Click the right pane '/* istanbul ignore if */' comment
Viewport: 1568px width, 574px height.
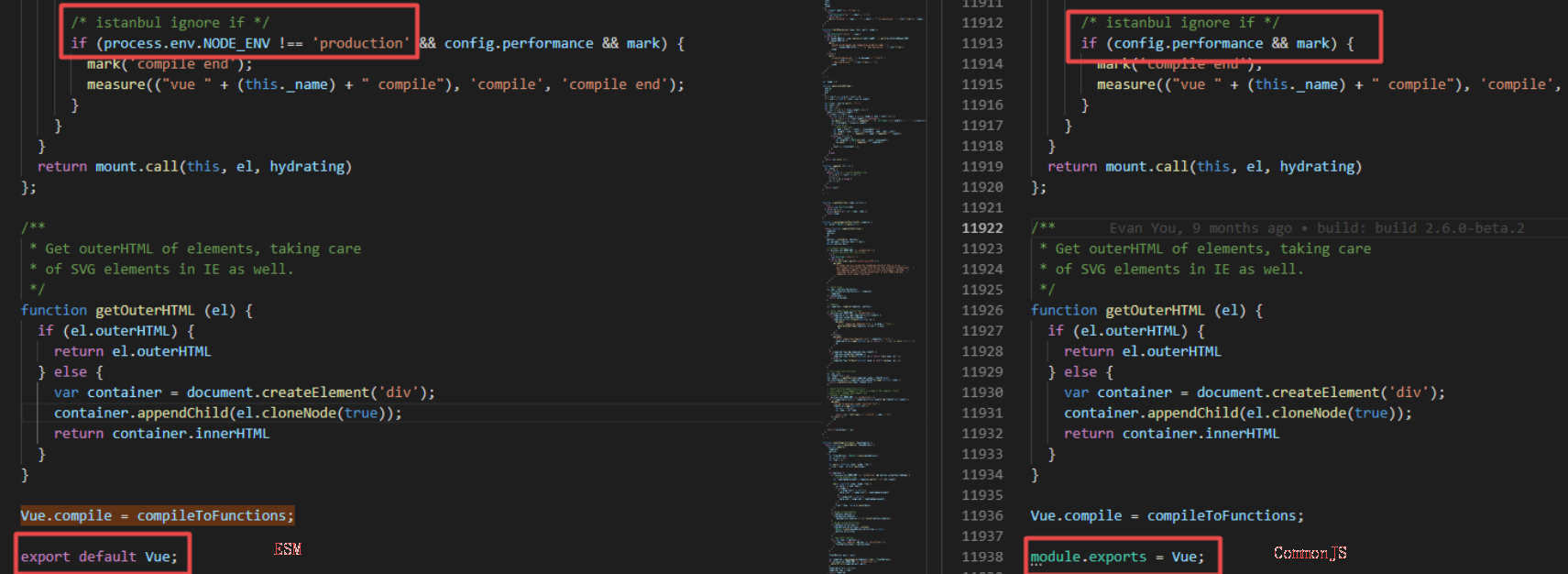click(x=1180, y=23)
